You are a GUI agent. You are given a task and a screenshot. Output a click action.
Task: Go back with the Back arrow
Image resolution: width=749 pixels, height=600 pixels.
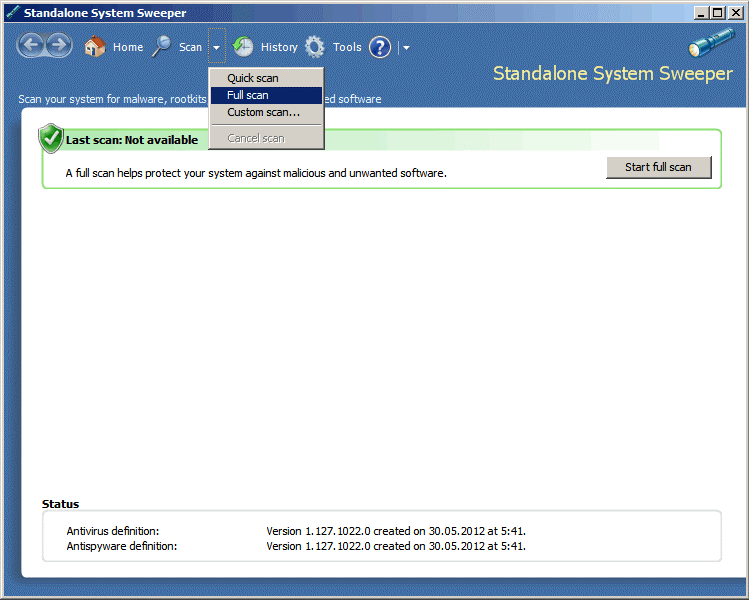(x=32, y=45)
